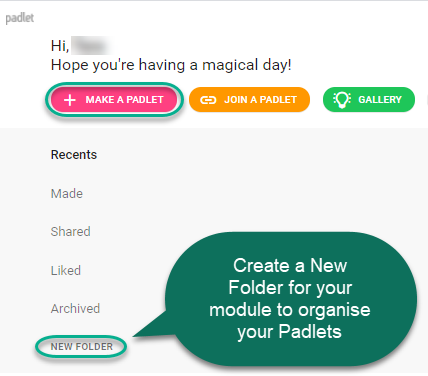Click the plus icon in Make a Padlet
This screenshot has width=428, height=376.
[70, 100]
